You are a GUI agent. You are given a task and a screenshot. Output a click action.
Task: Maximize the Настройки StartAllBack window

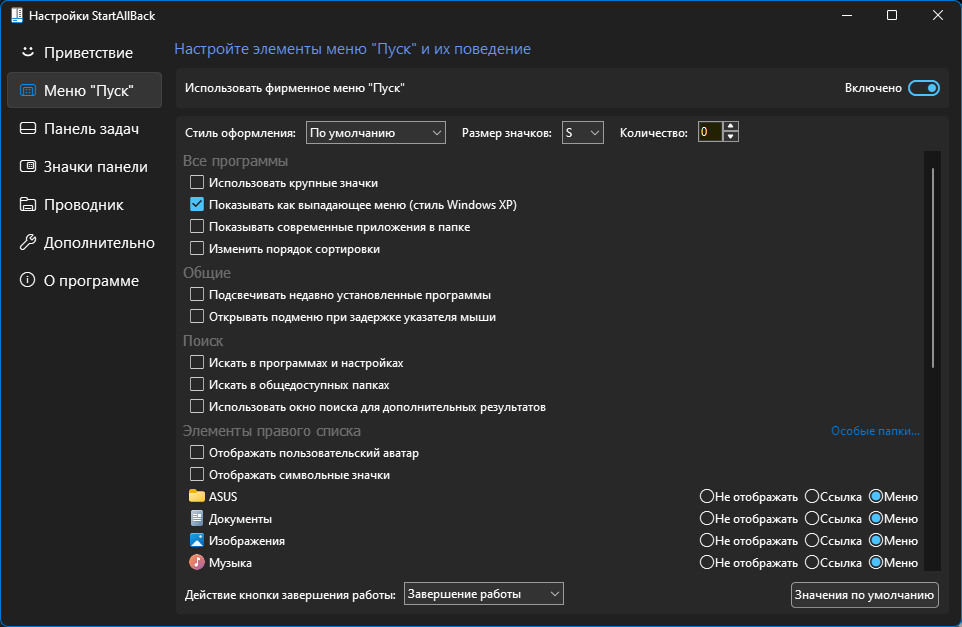(x=892, y=15)
